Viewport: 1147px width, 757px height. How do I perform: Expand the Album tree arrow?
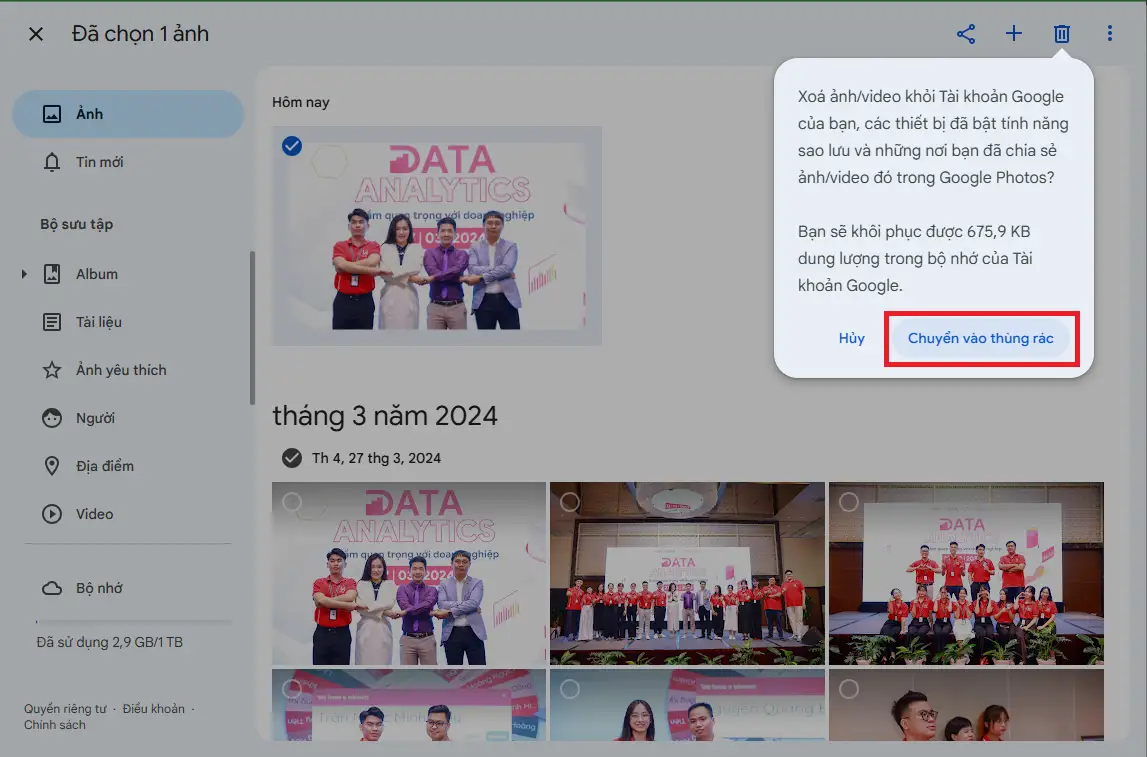24,274
